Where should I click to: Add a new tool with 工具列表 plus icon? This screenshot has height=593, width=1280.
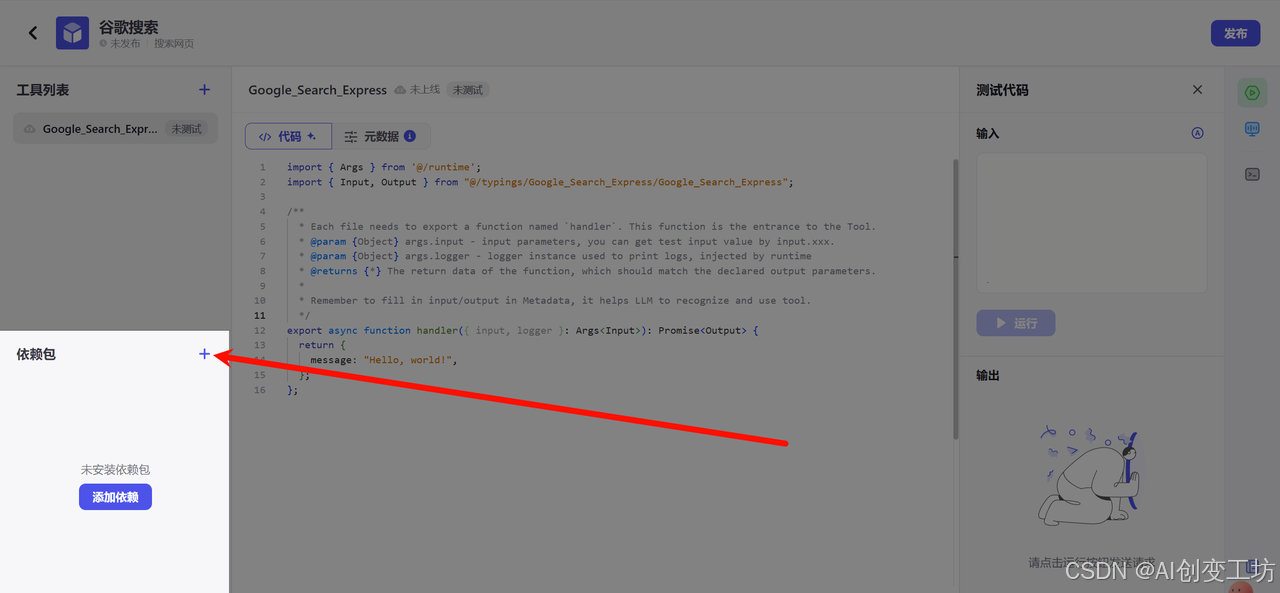[x=204, y=90]
